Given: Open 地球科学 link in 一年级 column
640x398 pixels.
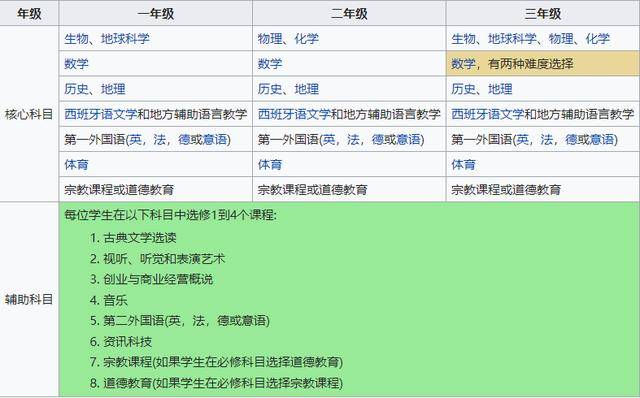Looking at the screenshot, I should [x=125, y=39].
